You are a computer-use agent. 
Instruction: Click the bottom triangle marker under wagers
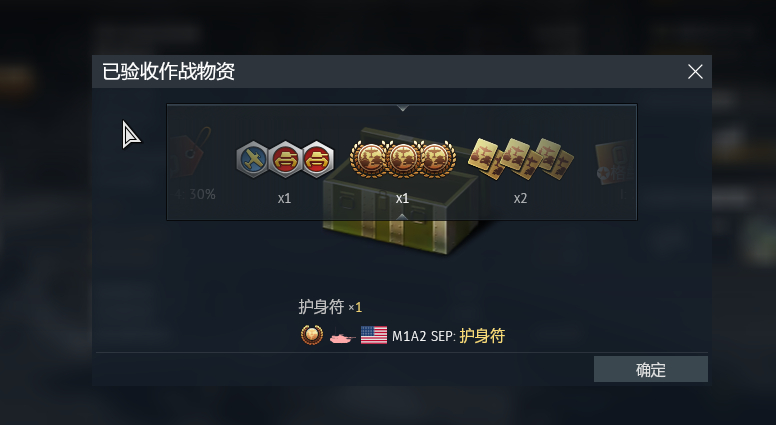click(x=402, y=217)
